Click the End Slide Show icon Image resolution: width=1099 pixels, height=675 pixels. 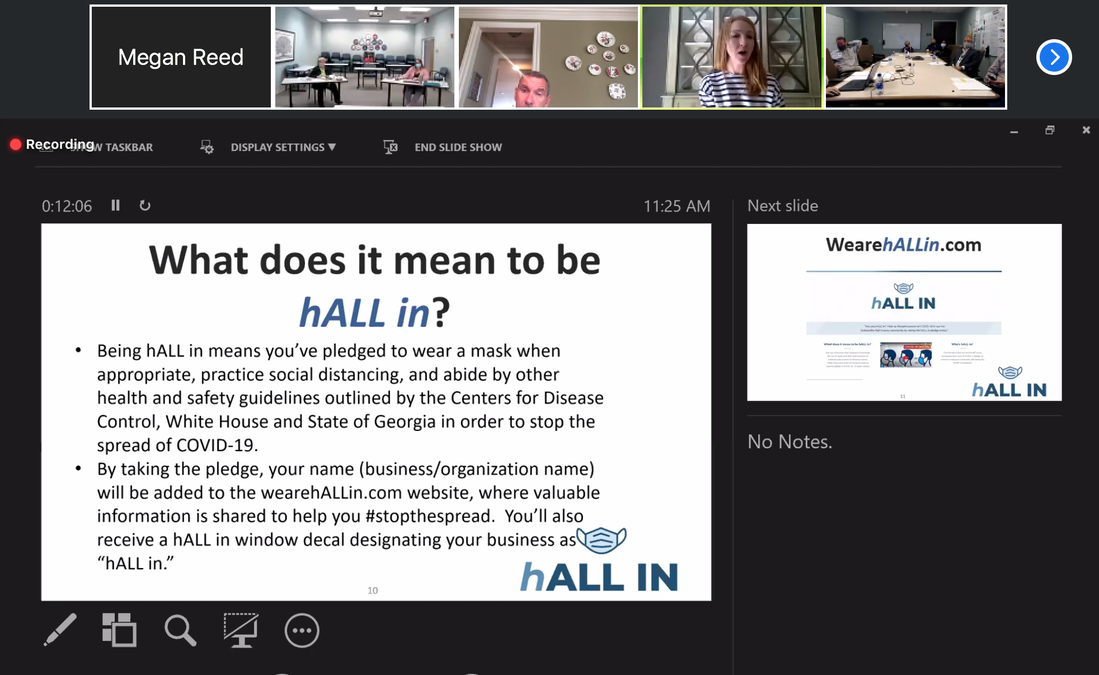click(391, 147)
